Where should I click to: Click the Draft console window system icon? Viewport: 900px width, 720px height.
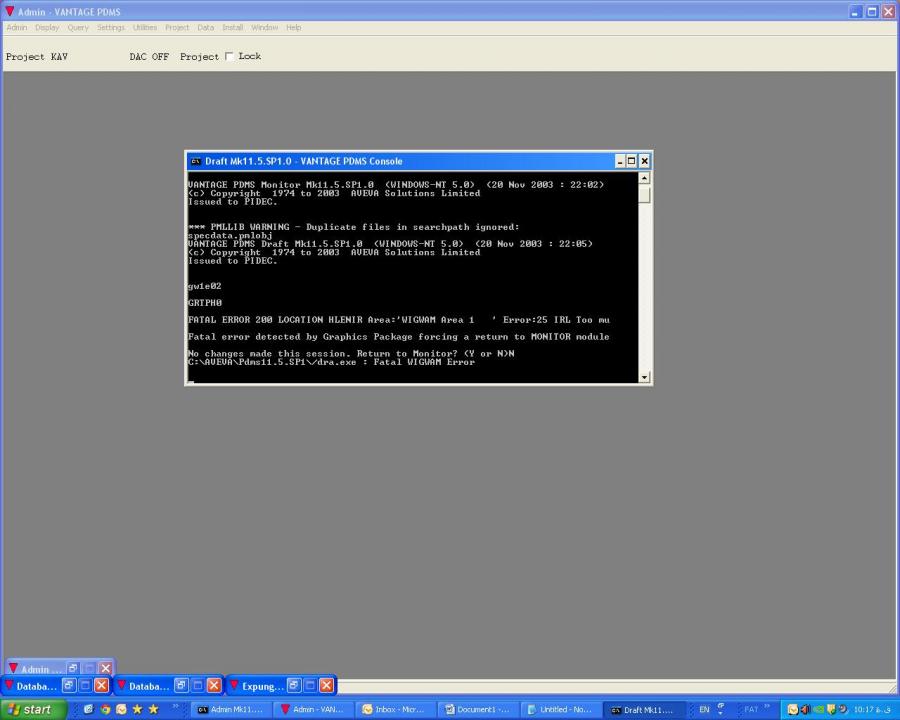(x=196, y=161)
